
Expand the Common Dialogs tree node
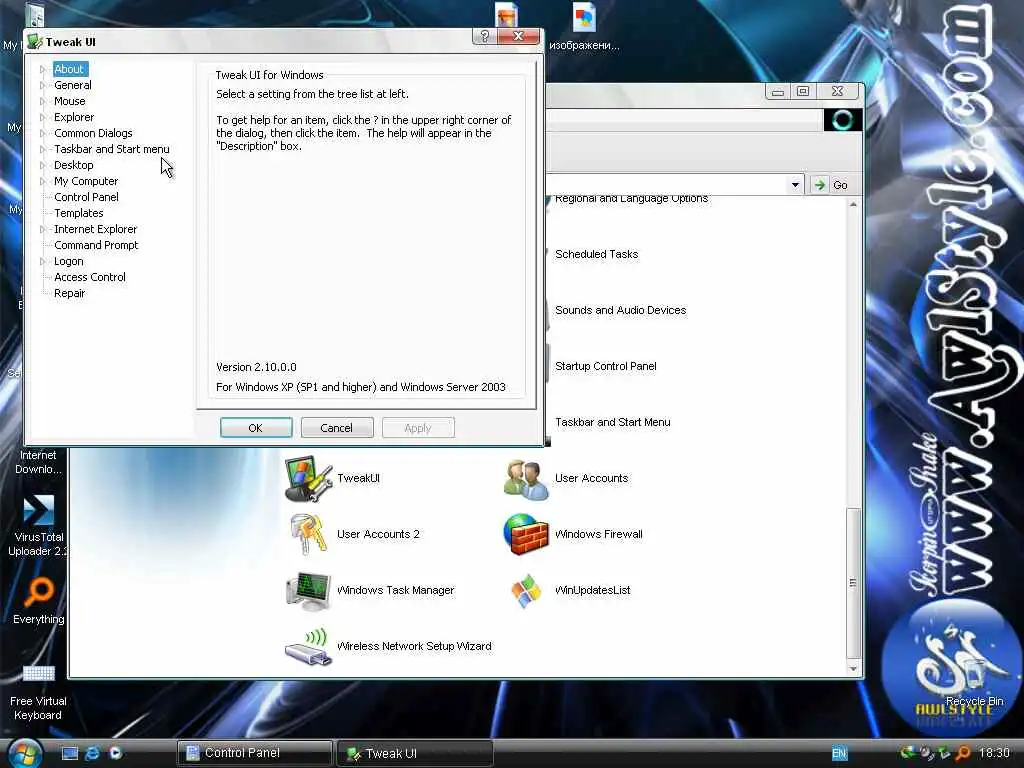tap(42, 133)
